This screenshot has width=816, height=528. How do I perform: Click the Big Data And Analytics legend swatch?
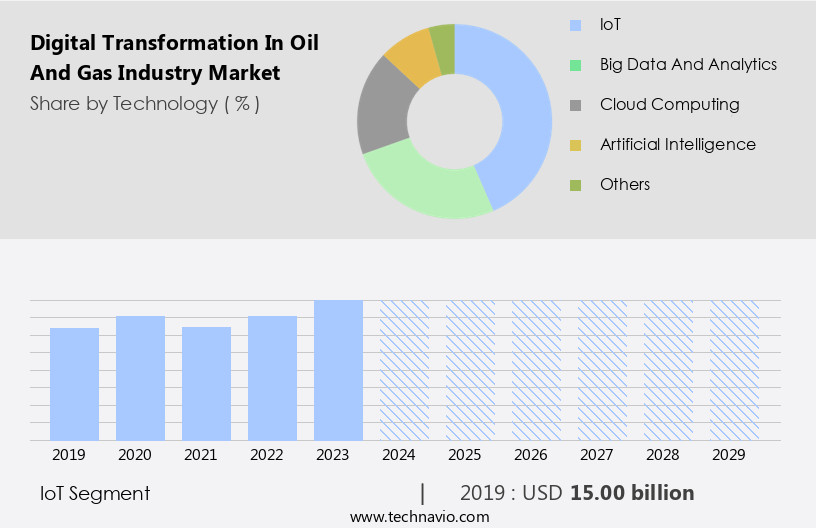pyautogui.click(x=575, y=65)
